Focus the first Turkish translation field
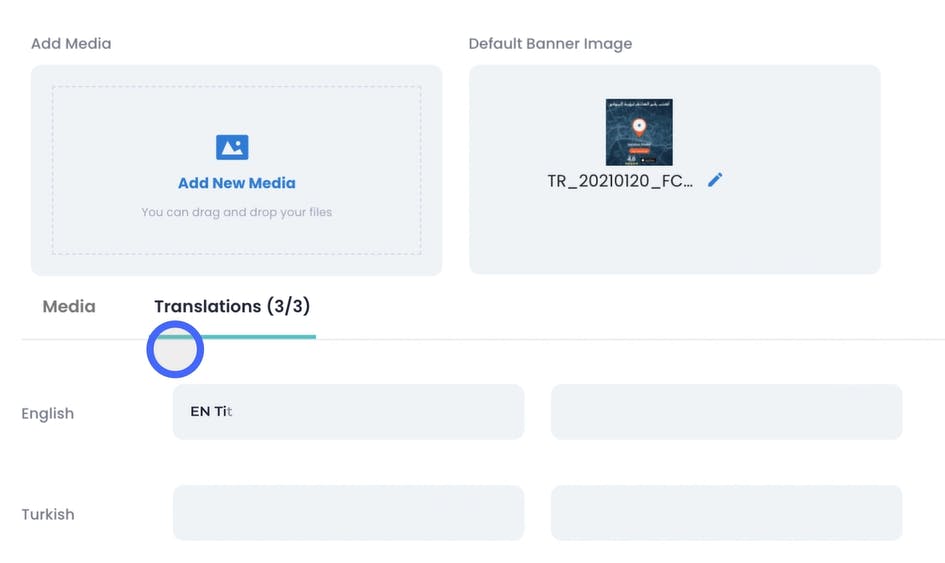Screen dimensions: 945x563 348,513
